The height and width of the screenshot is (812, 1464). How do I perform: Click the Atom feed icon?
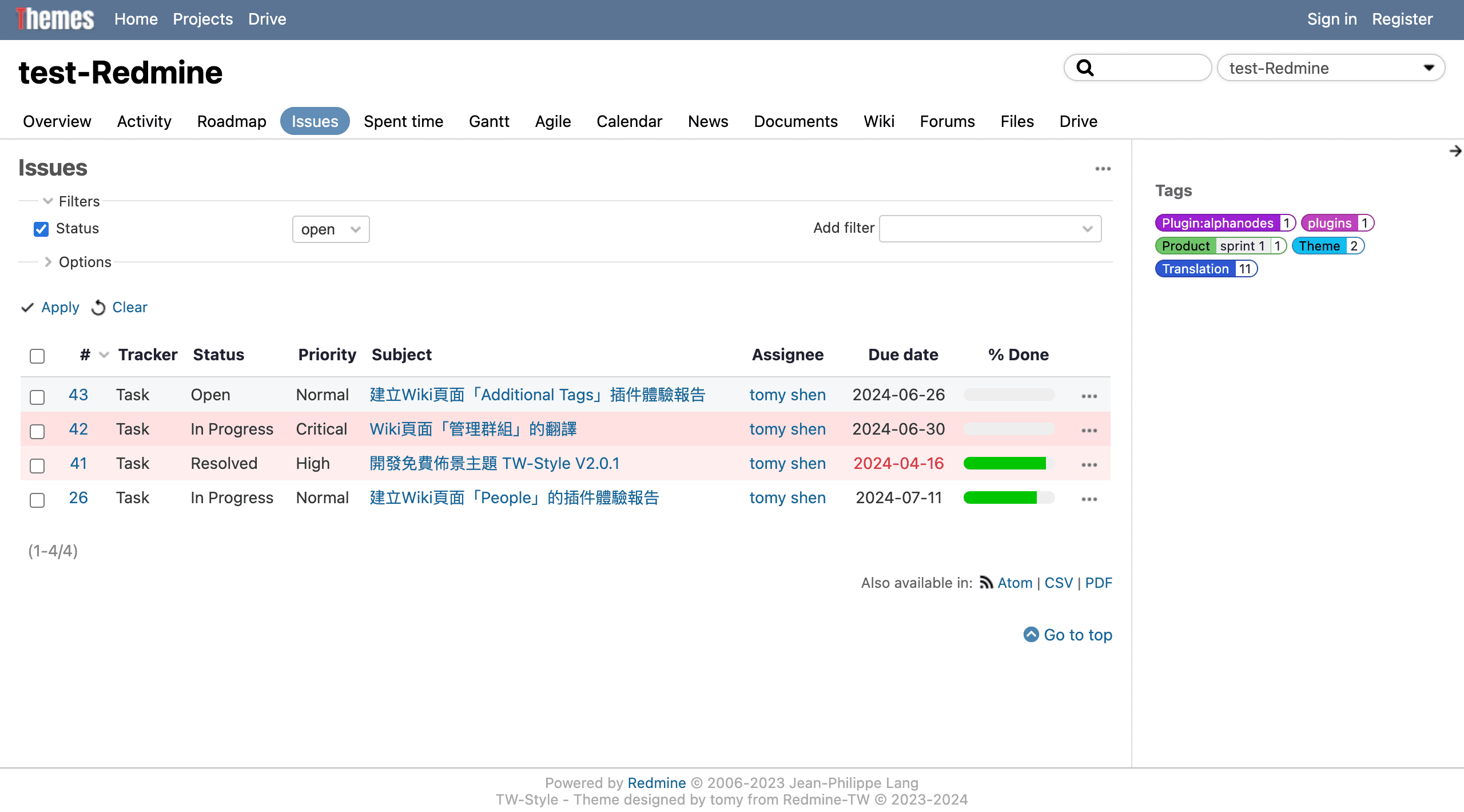pyautogui.click(x=986, y=583)
